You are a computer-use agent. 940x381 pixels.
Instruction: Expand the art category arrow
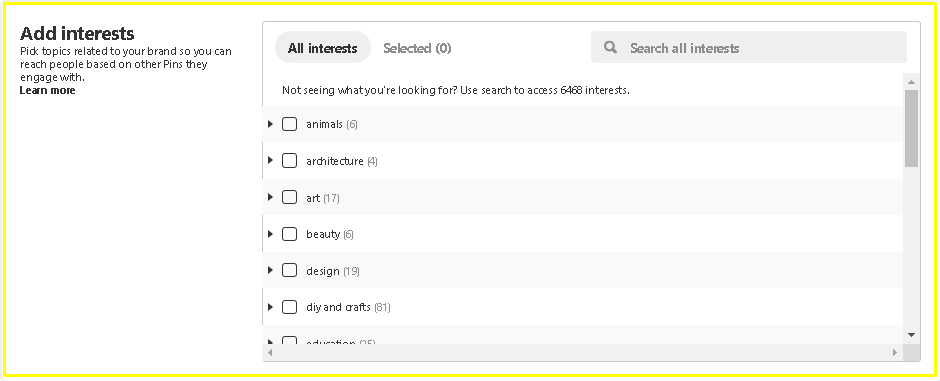click(x=270, y=197)
